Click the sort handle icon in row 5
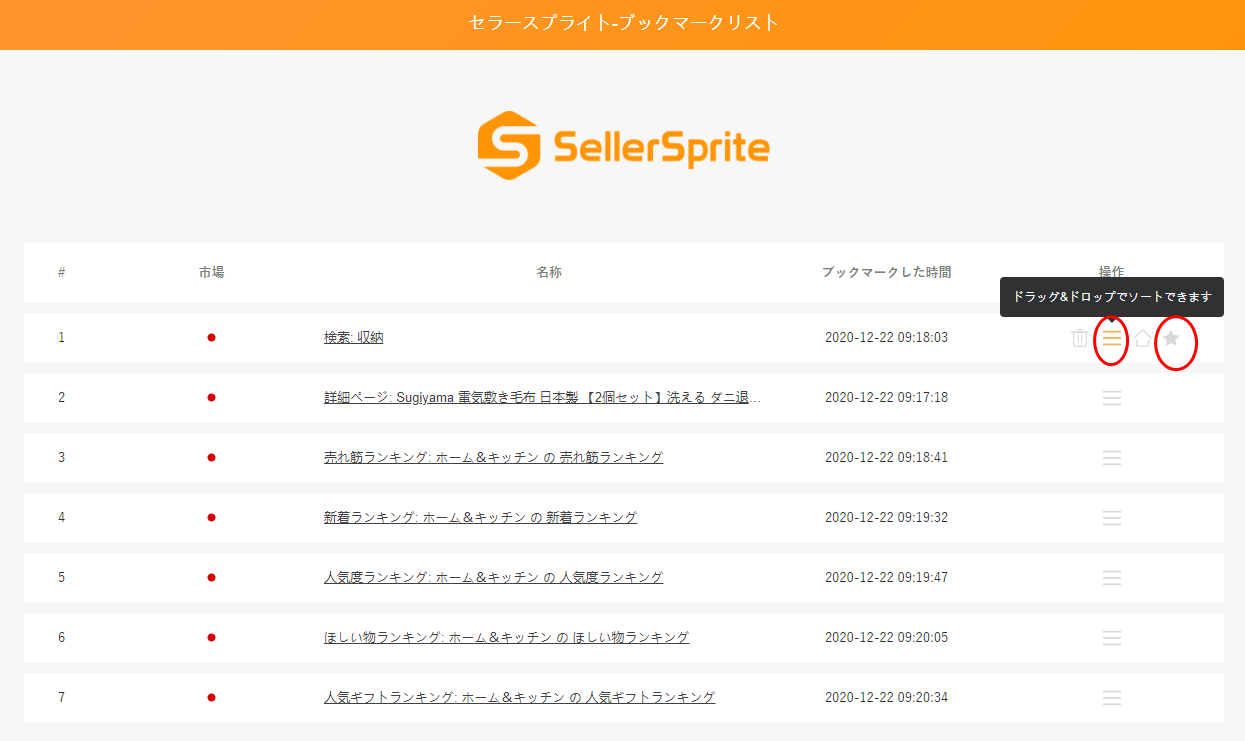The height and width of the screenshot is (741, 1245). pos(1112,578)
